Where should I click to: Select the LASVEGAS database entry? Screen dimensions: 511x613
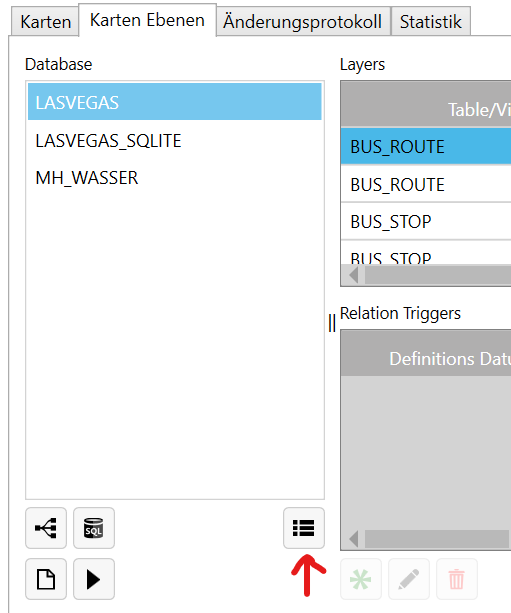pos(175,102)
